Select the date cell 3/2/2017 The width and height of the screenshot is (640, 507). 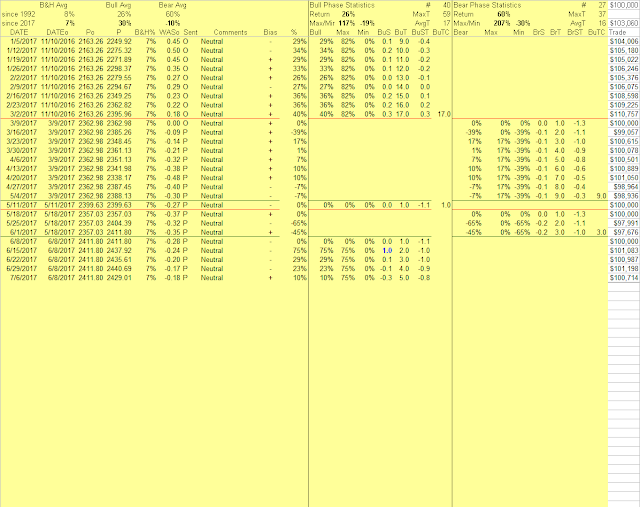tap(24, 114)
